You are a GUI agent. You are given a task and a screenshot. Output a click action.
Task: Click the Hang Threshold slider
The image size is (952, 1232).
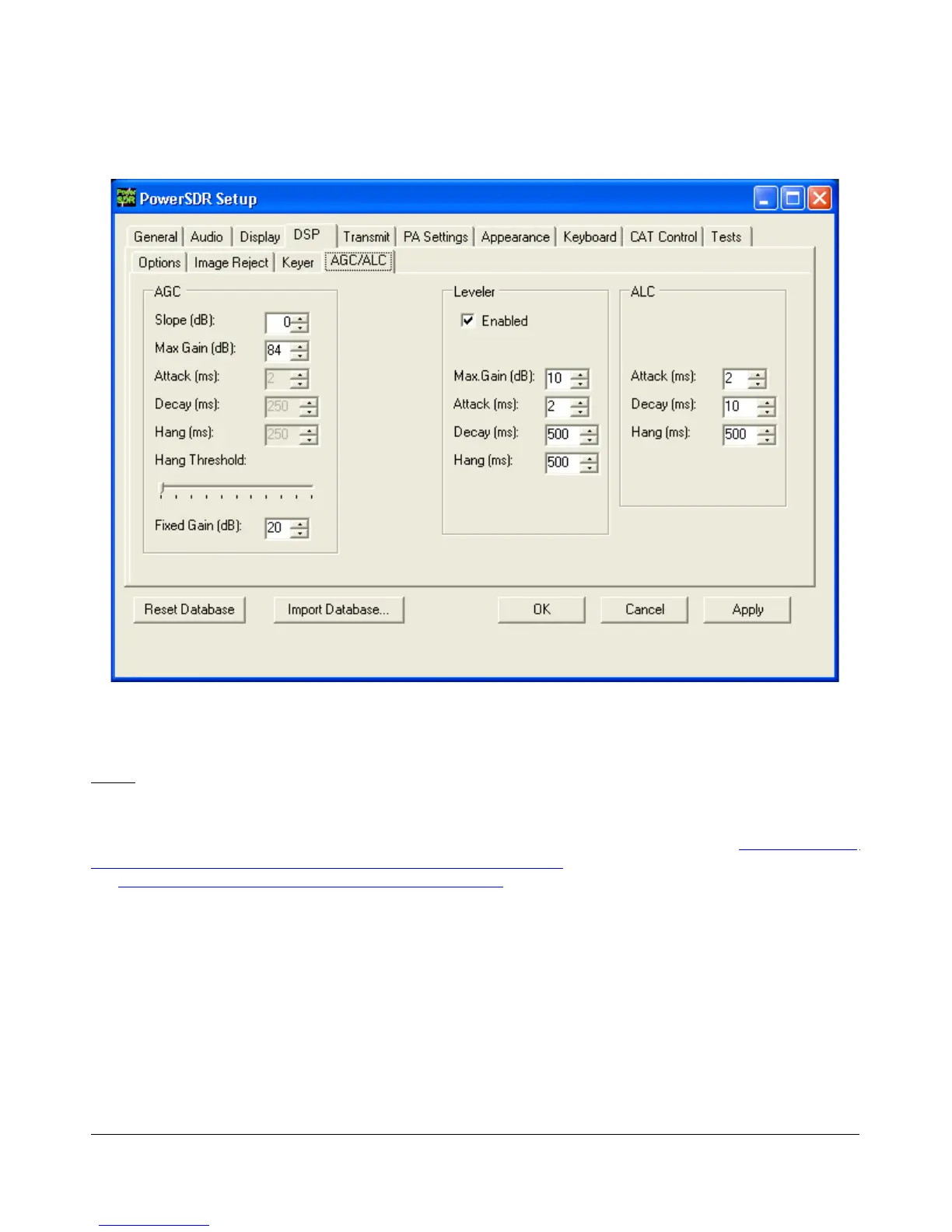(x=236, y=490)
